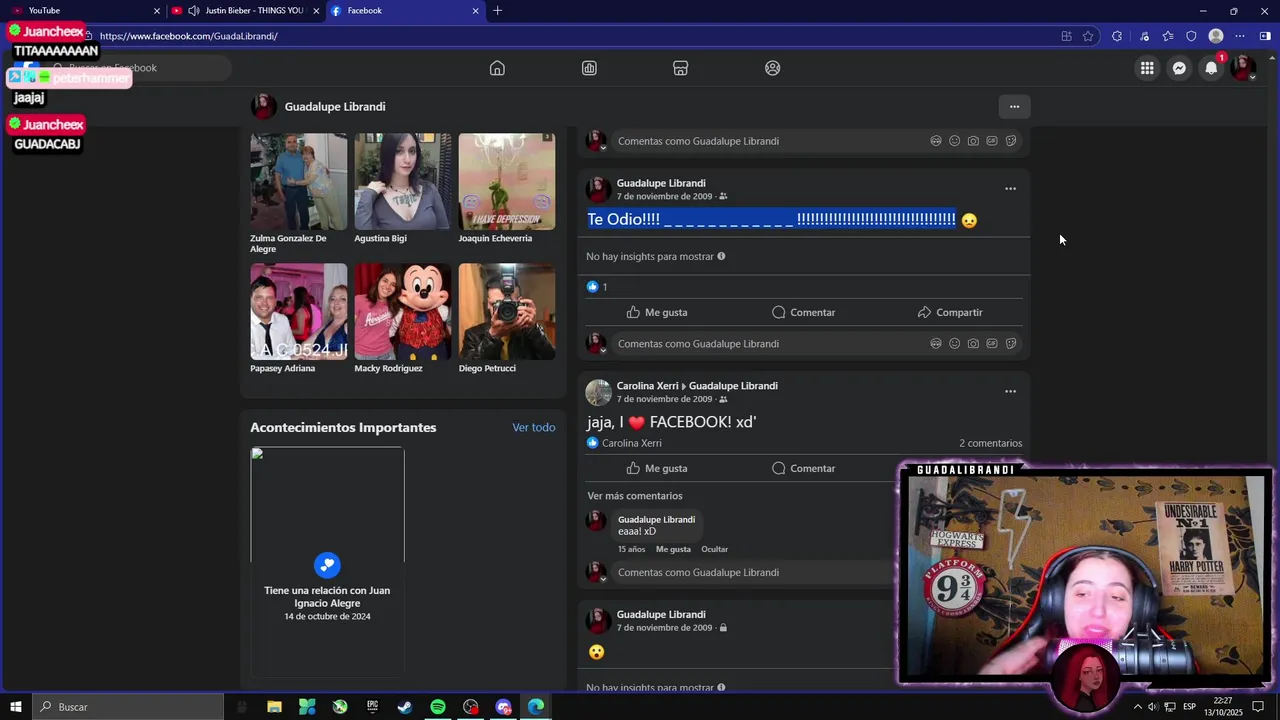Open the relationship event with Juan Ignacio Alegre
The height and width of the screenshot is (720, 1280).
coord(327,562)
